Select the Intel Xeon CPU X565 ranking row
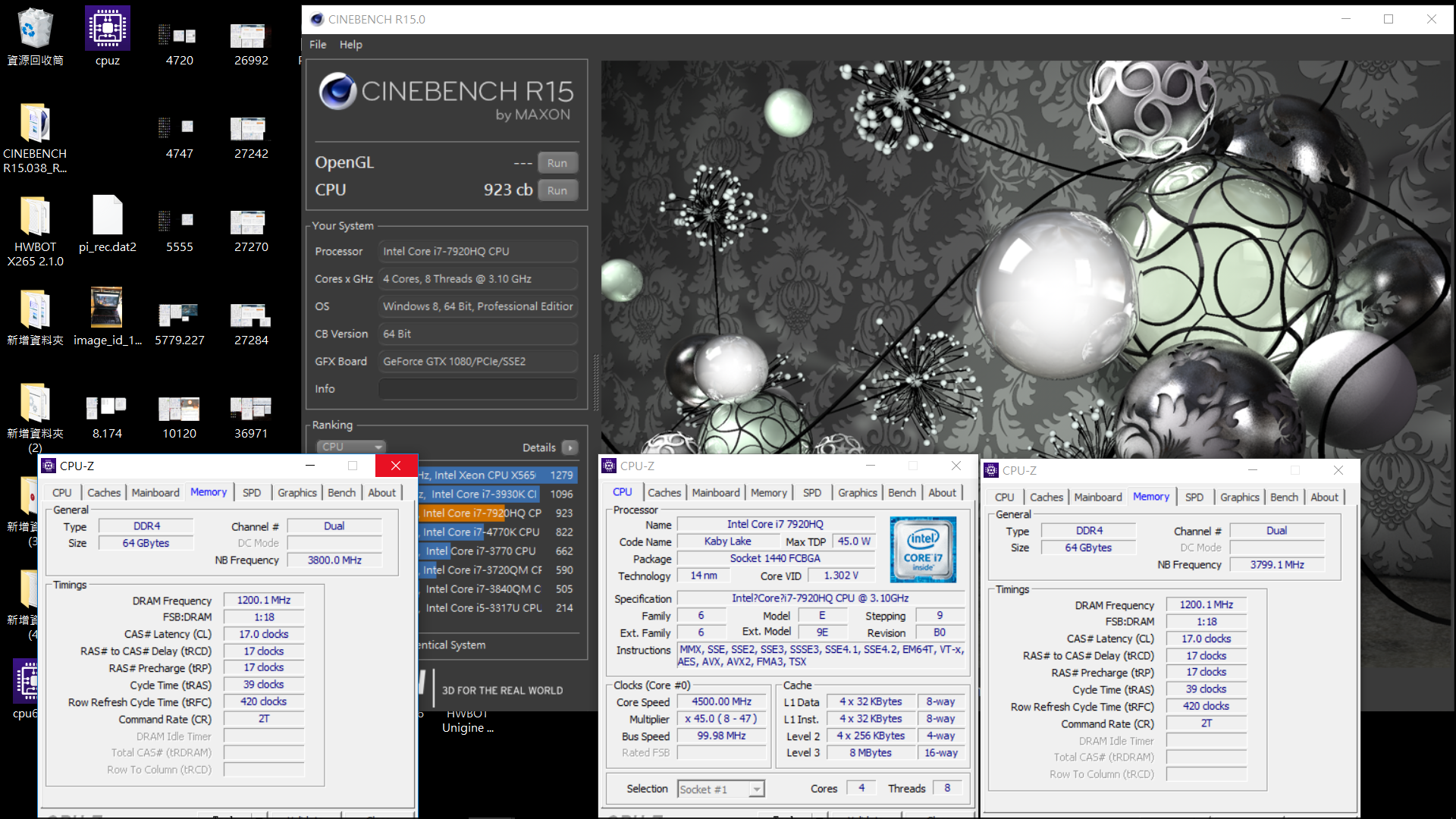Image resolution: width=1456 pixels, height=819 pixels. (497, 475)
